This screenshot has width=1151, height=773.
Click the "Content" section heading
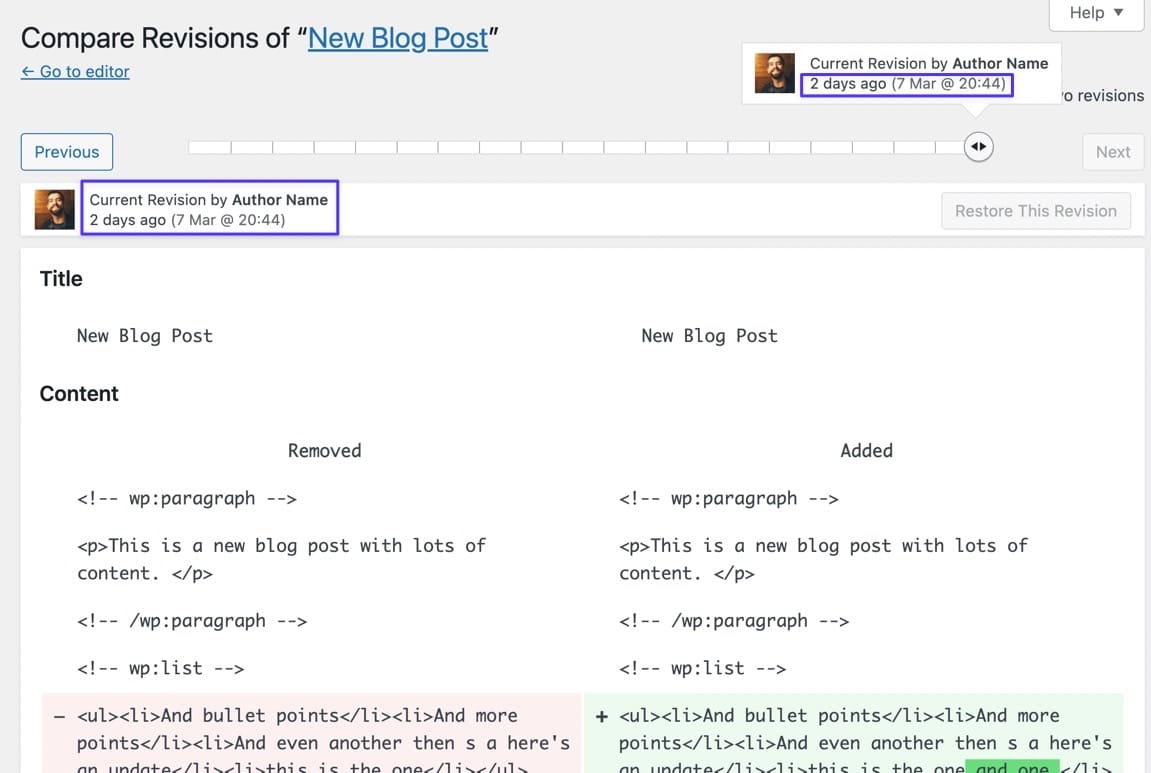pos(79,394)
